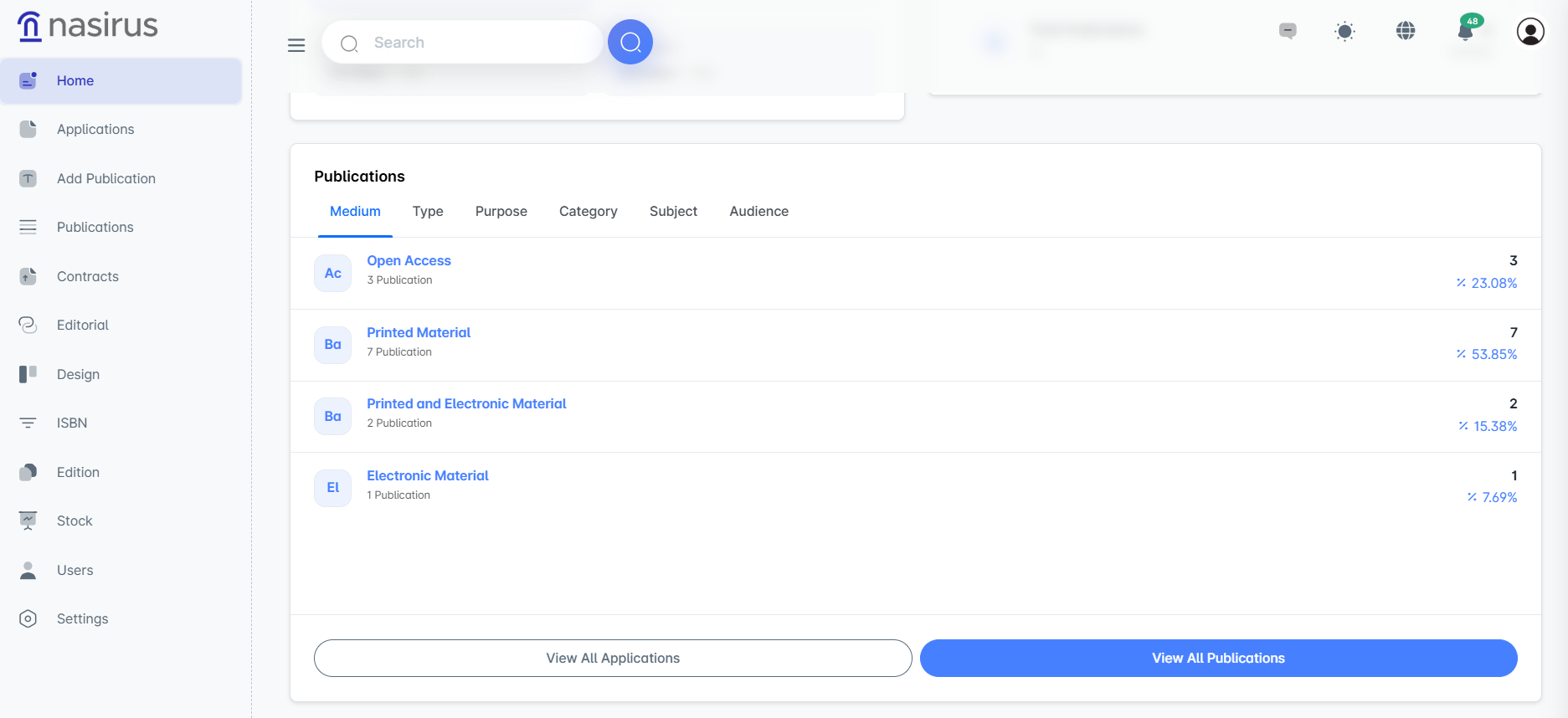Click the hamburger menu icon
The image size is (1568, 718).
(x=296, y=45)
